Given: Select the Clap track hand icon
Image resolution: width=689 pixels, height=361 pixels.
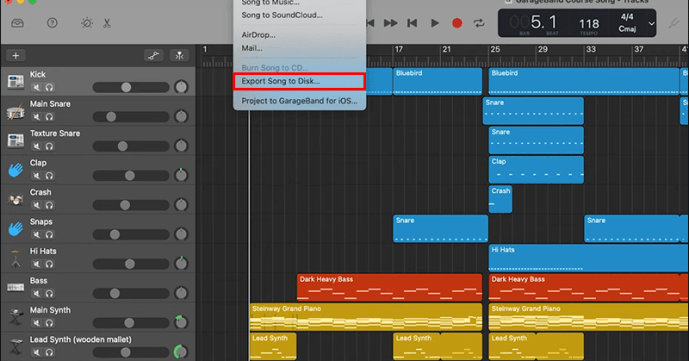Looking at the screenshot, I should point(15,170).
